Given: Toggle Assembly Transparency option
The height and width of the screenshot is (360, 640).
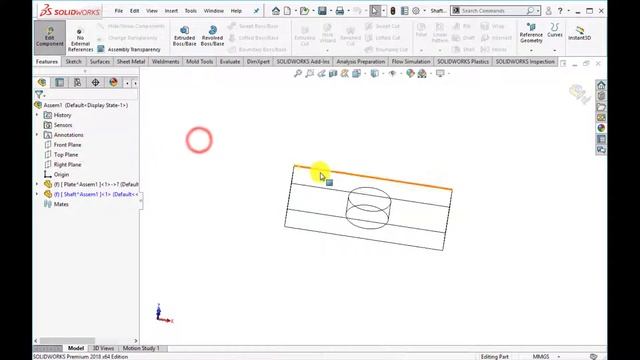Looking at the screenshot, I should [x=129, y=49].
